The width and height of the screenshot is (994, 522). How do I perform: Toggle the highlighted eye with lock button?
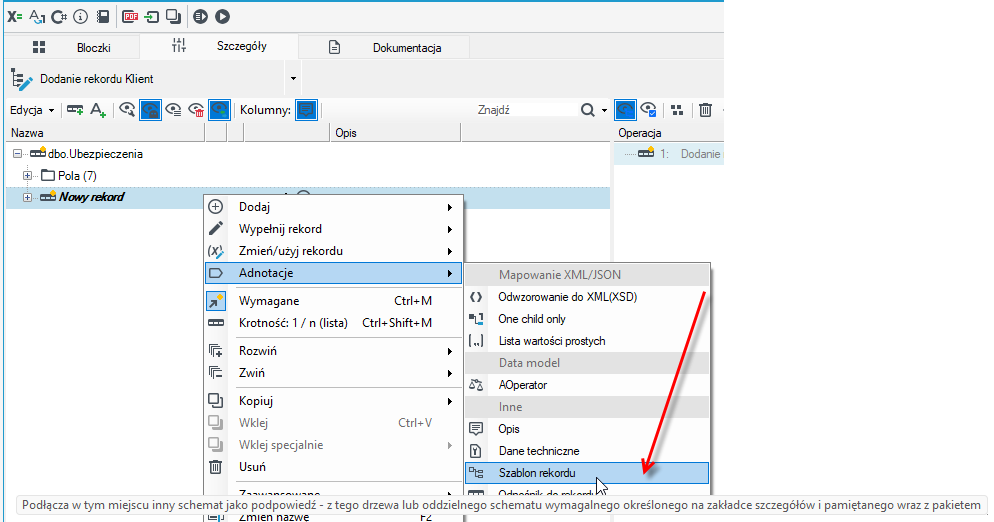tap(150, 110)
